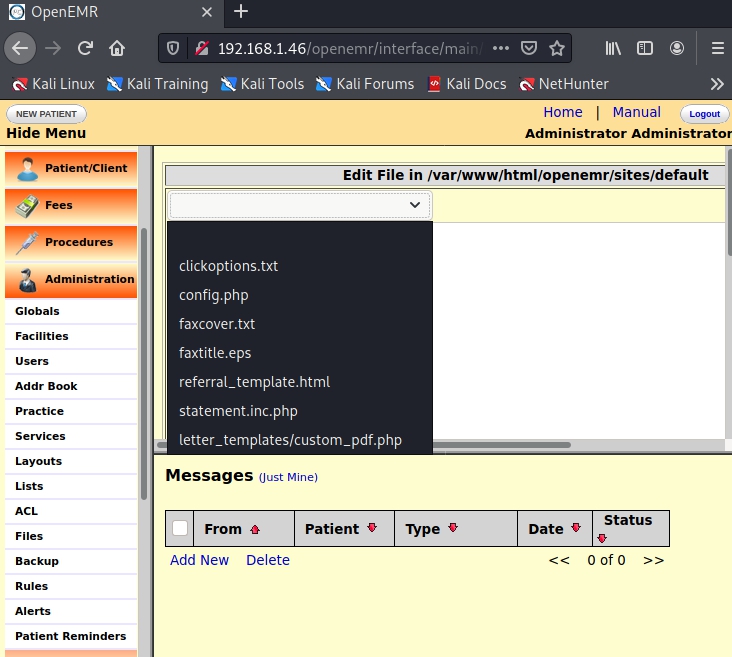732x657 pixels.
Task: Open Backup in the sidebar
Action: point(37,561)
